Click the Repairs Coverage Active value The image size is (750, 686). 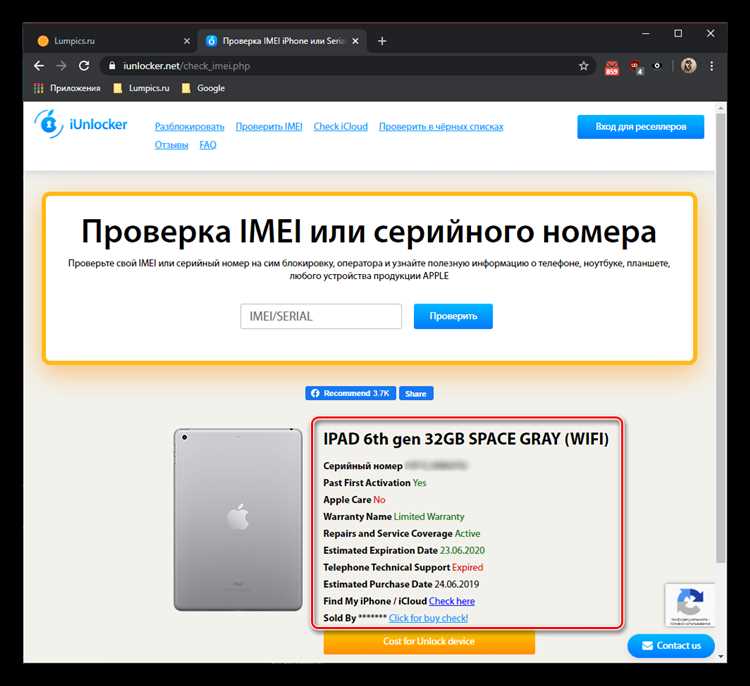tap(467, 533)
